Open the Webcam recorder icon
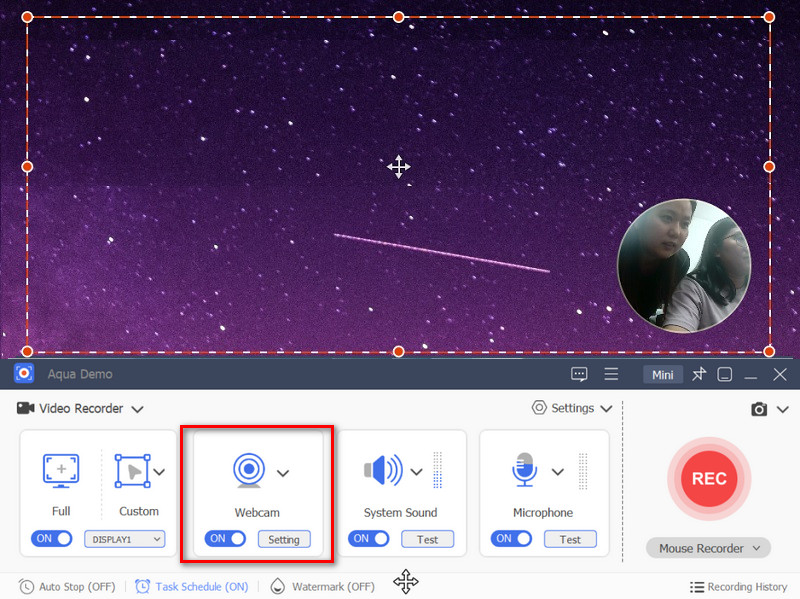Viewport: 800px width, 599px height. (250, 471)
